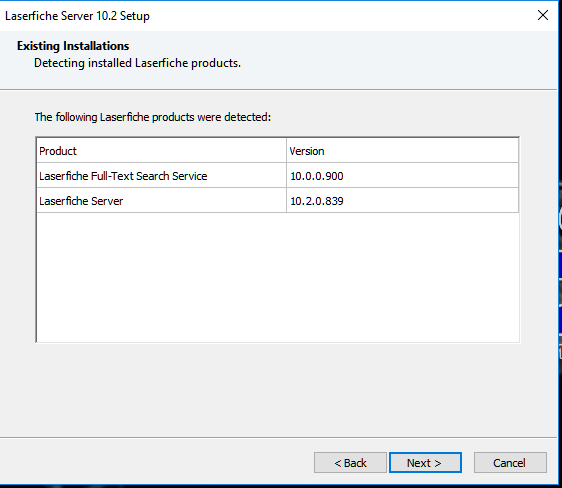Select the Laserfiche Full-Text Search Service row
The width and height of the screenshot is (562, 488).
[x=277, y=176]
